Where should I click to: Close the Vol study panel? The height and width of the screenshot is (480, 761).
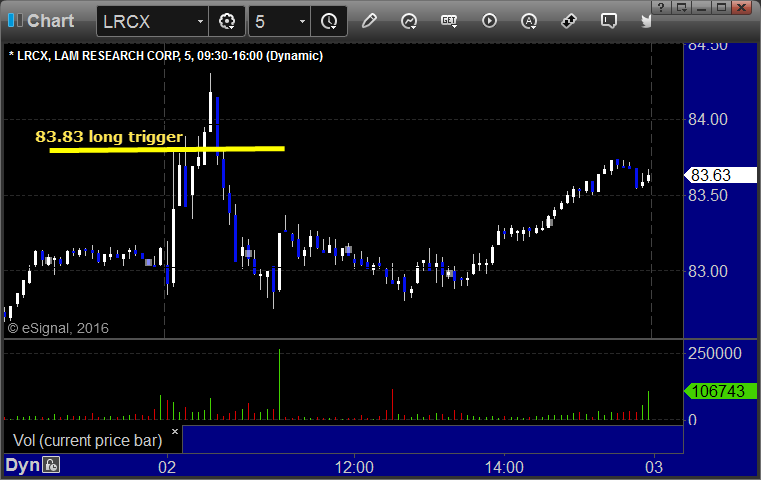click(x=175, y=431)
